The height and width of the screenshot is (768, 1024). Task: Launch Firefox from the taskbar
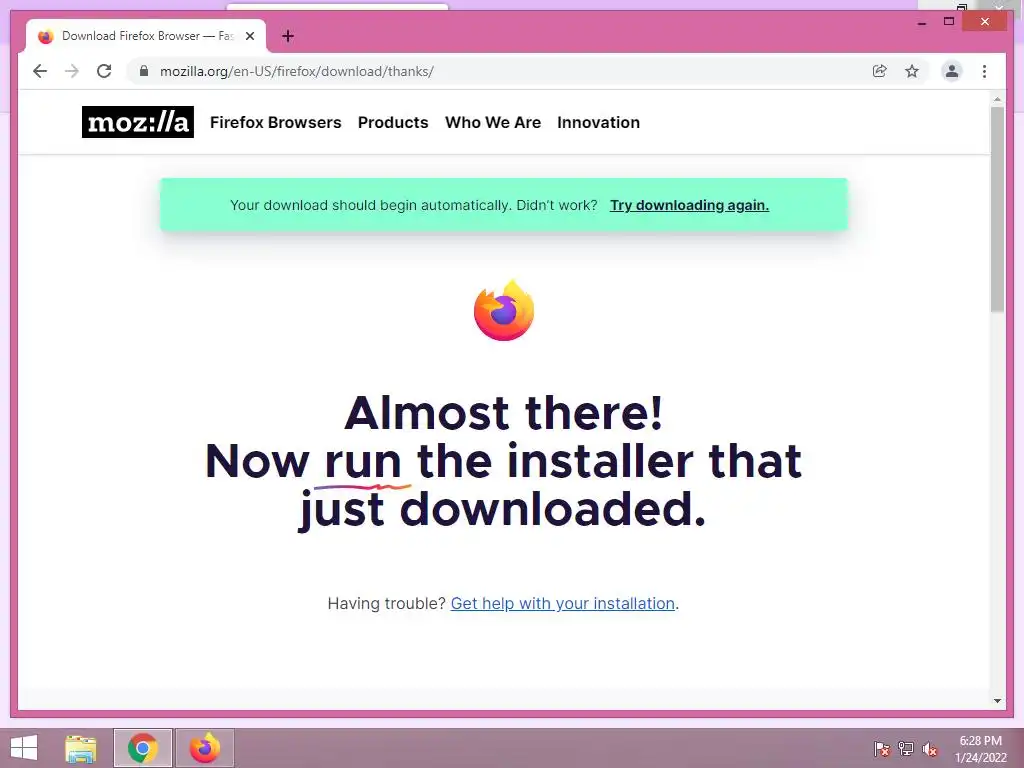[204, 748]
